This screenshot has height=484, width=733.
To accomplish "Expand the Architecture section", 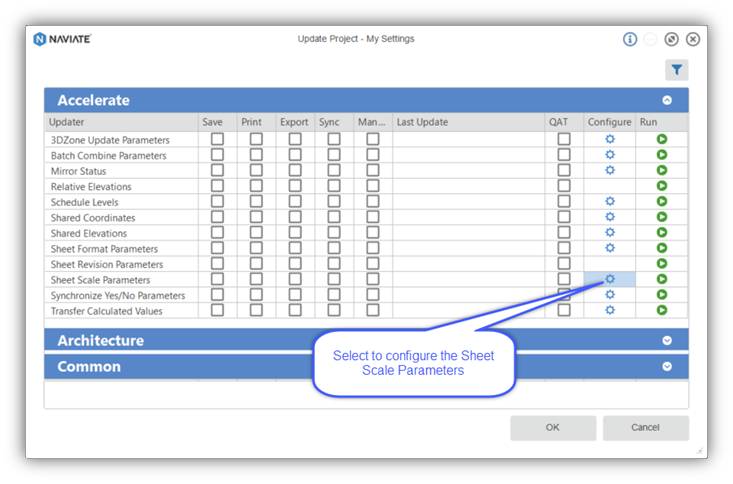I will [667, 340].
